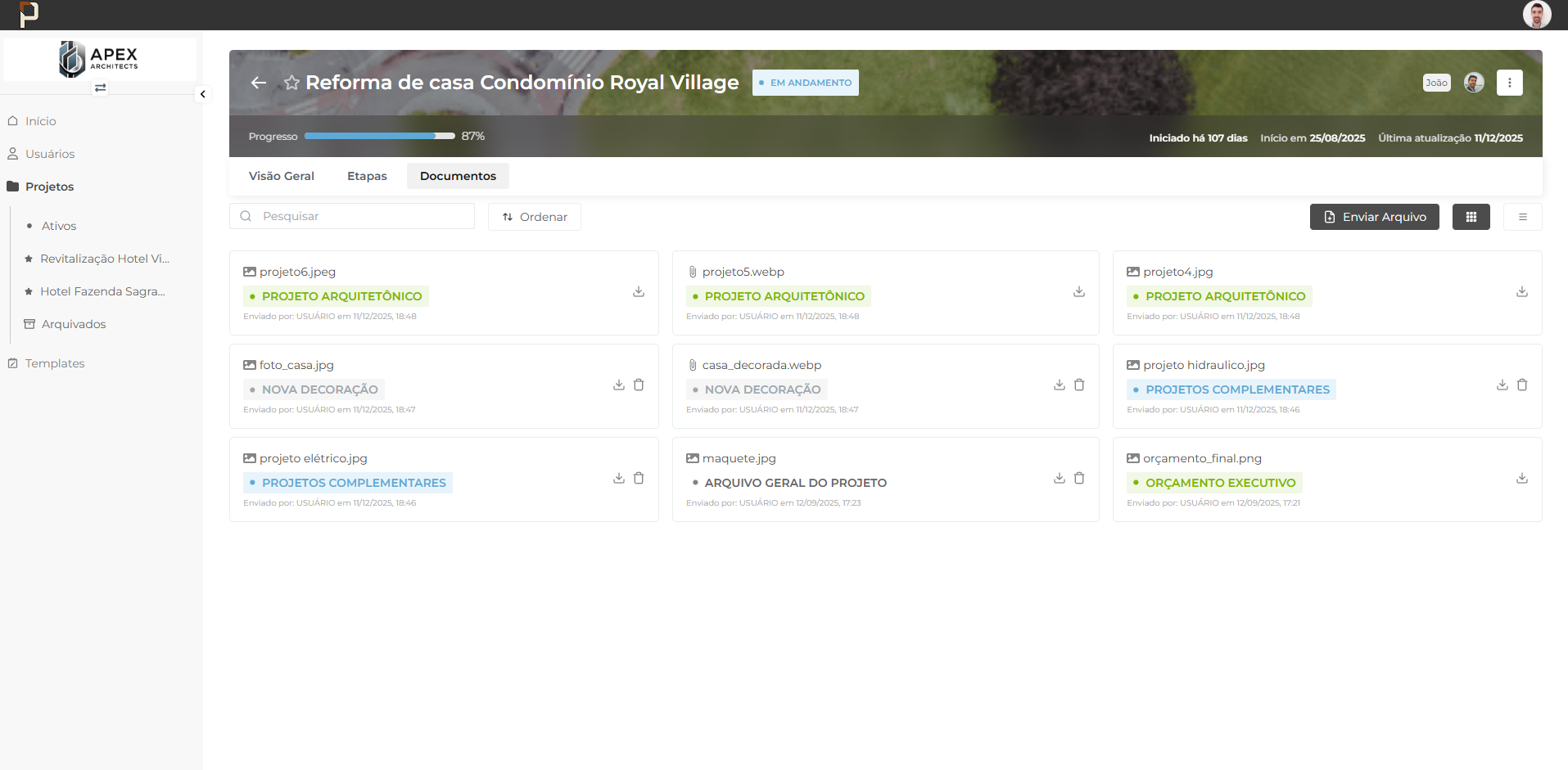Click the swap organization icon under Apex logo
This screenshot has width=1568, height=770.
100,88
